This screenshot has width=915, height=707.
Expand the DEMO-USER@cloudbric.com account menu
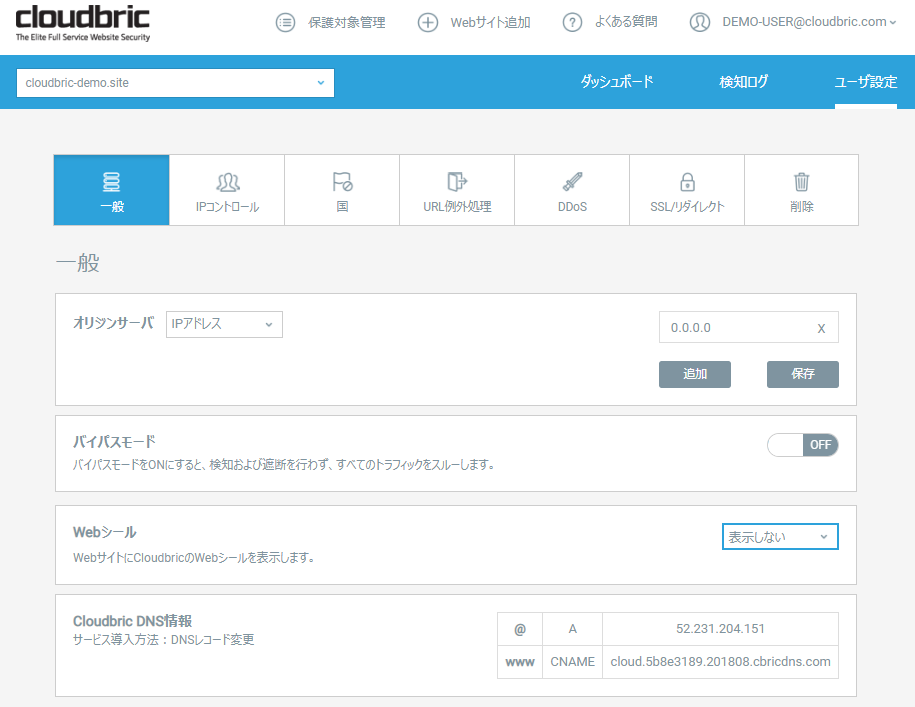coord(809,22)
